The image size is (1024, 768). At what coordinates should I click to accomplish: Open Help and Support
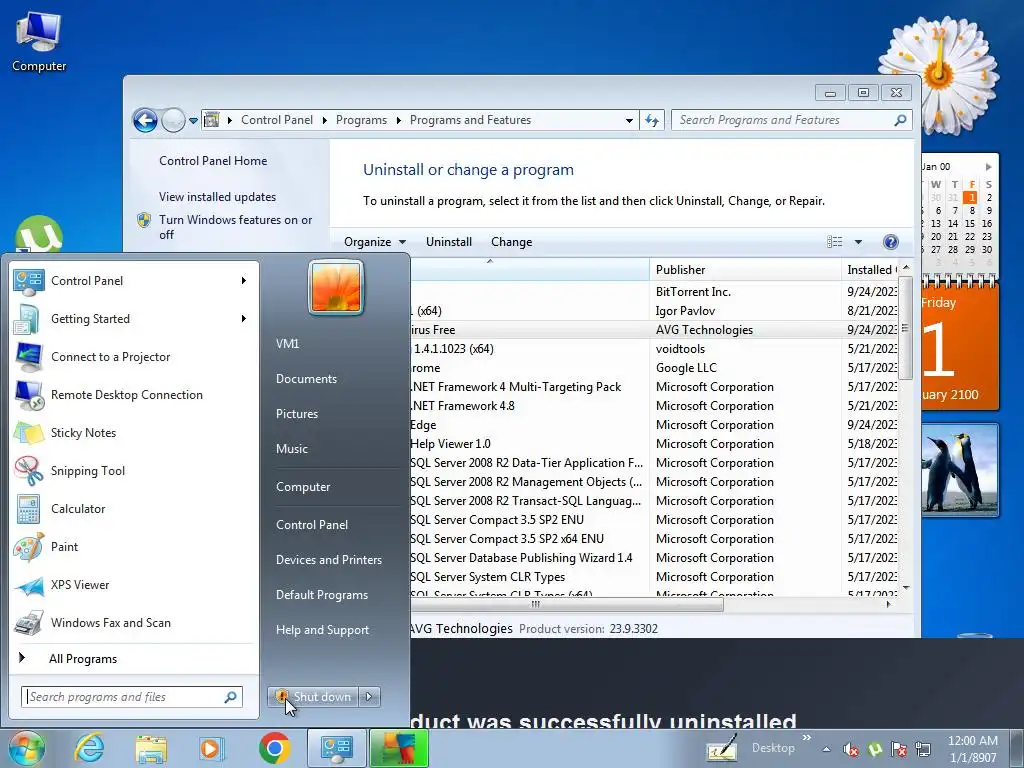(x=322, y=630)
